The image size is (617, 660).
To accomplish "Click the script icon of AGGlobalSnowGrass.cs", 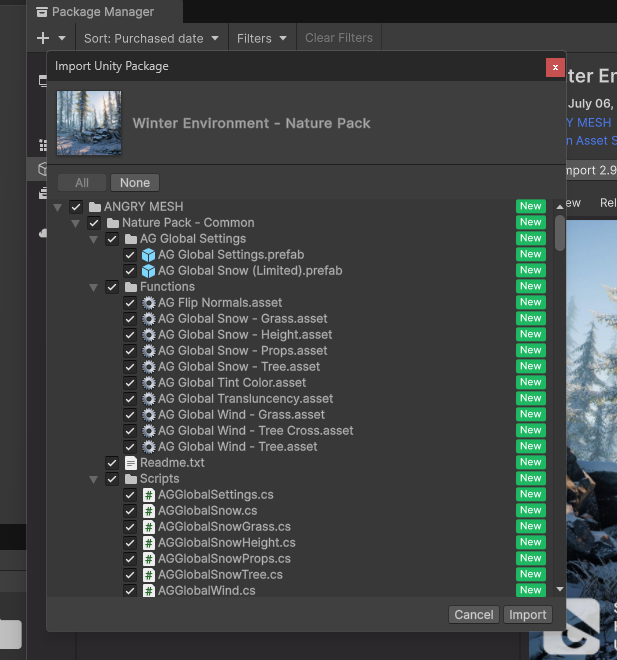I will [148, 527].
